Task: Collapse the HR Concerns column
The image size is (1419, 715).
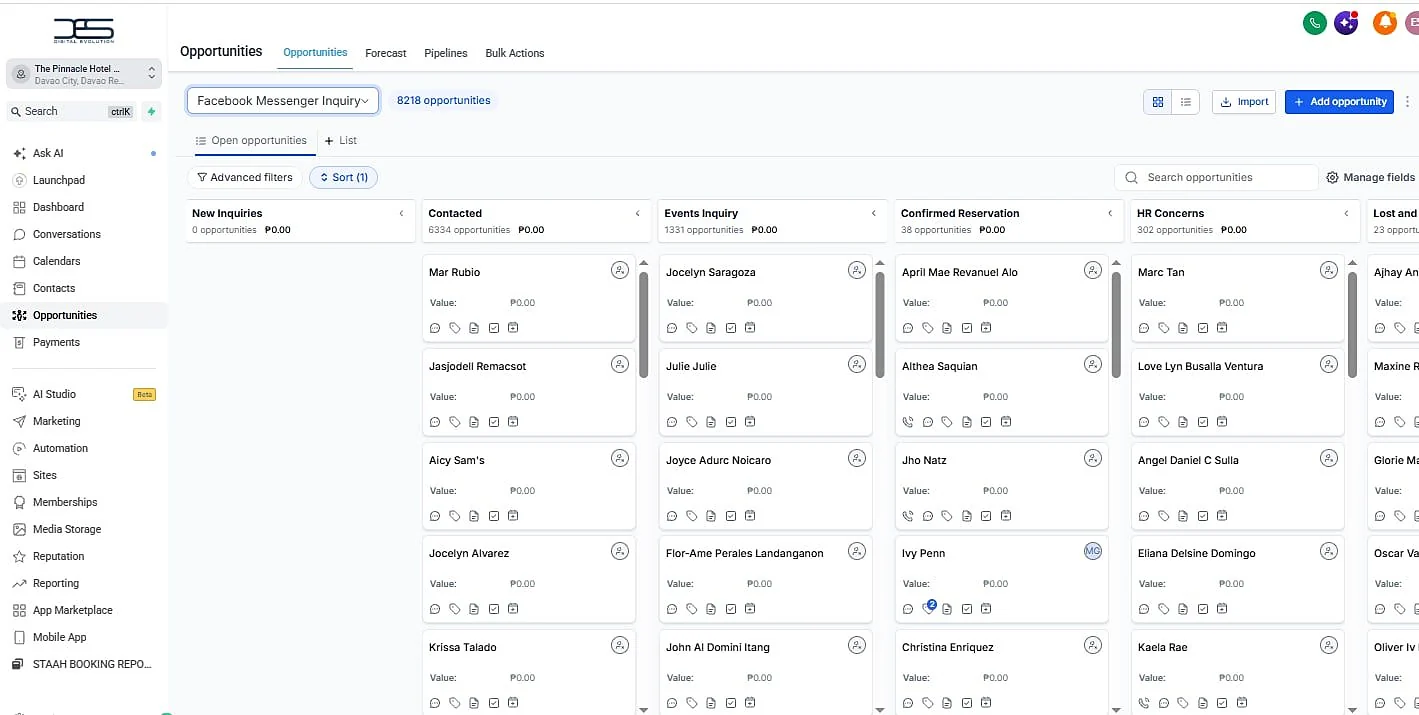Action: [x=1346, y=213]
